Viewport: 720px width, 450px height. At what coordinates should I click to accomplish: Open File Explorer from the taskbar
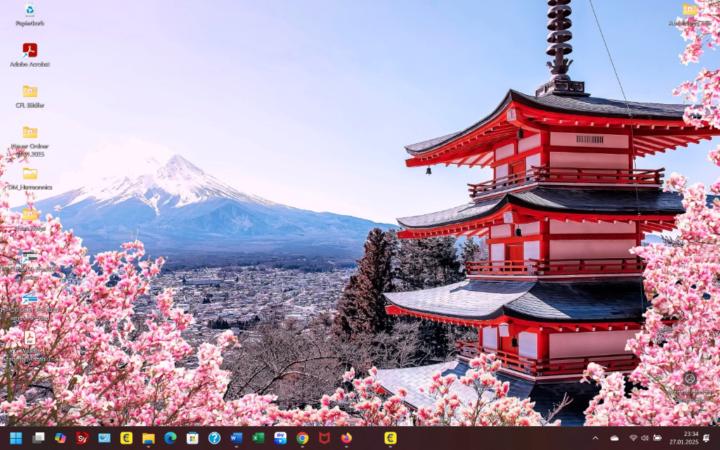point(148,438)
